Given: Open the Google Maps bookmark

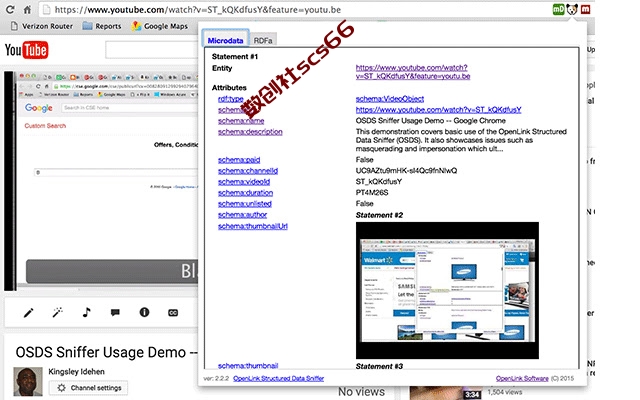Looking at the screenshot, I should click(x=160, y=26).
